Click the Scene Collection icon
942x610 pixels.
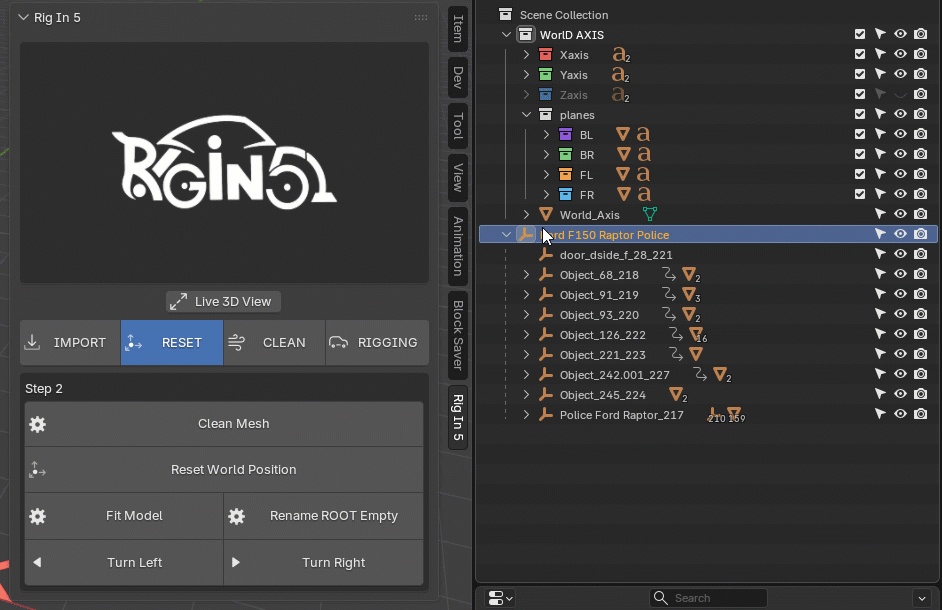click(x=505, y=14)
